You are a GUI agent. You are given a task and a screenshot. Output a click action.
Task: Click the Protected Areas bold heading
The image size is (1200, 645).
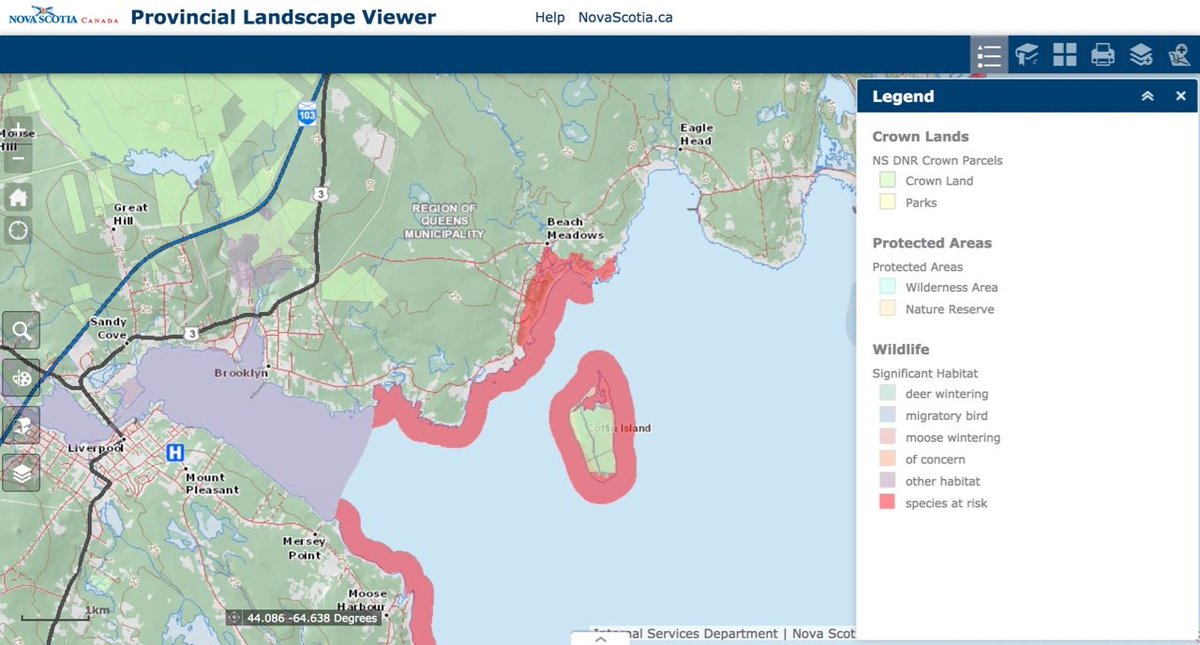click(932, 243)
